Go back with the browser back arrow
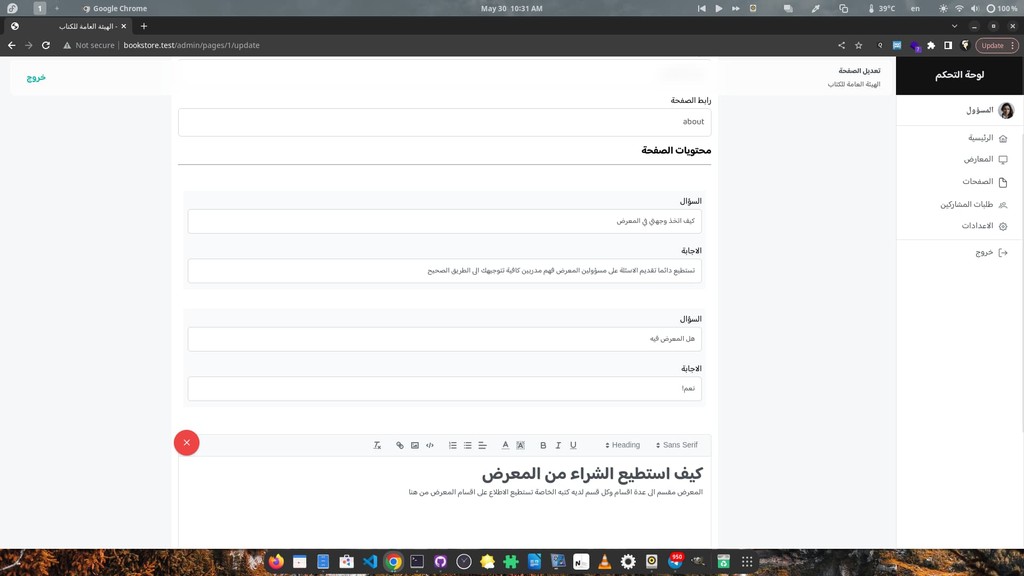1024x576 pixels. point(12,45)
